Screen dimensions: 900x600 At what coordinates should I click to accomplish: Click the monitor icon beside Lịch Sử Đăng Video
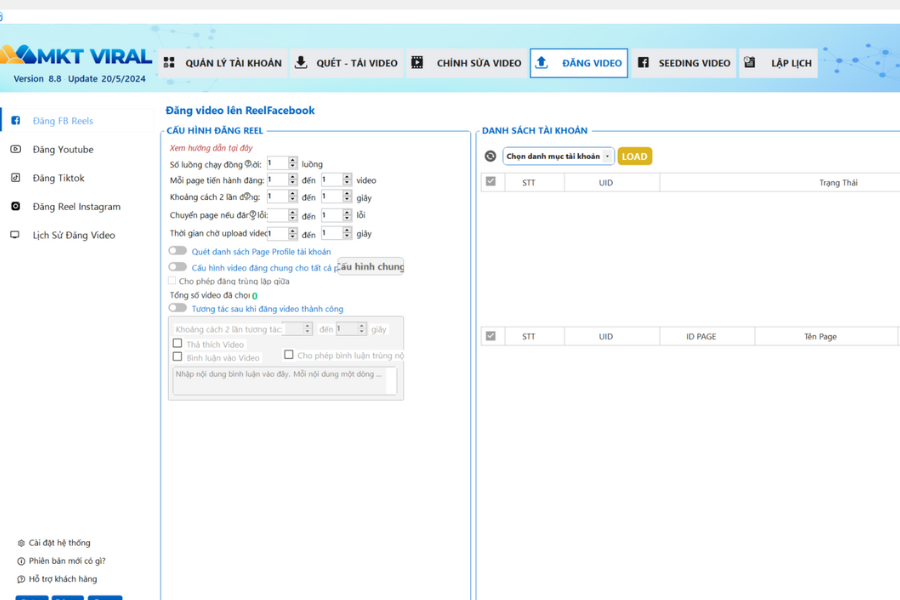pos(16,235)
